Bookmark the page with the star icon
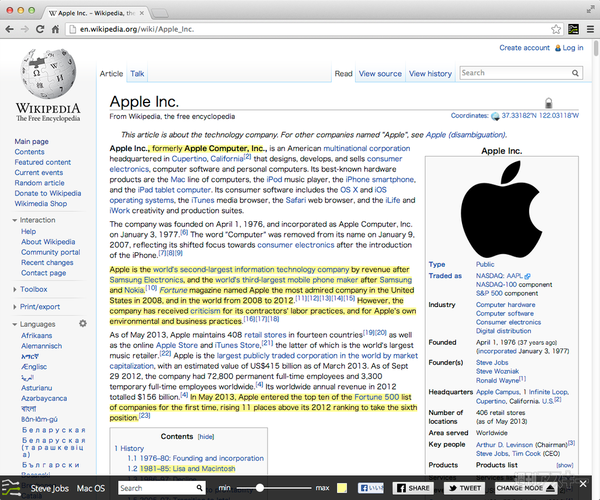Viewport: 600px width, 500px height. click(x=556, y=29)
